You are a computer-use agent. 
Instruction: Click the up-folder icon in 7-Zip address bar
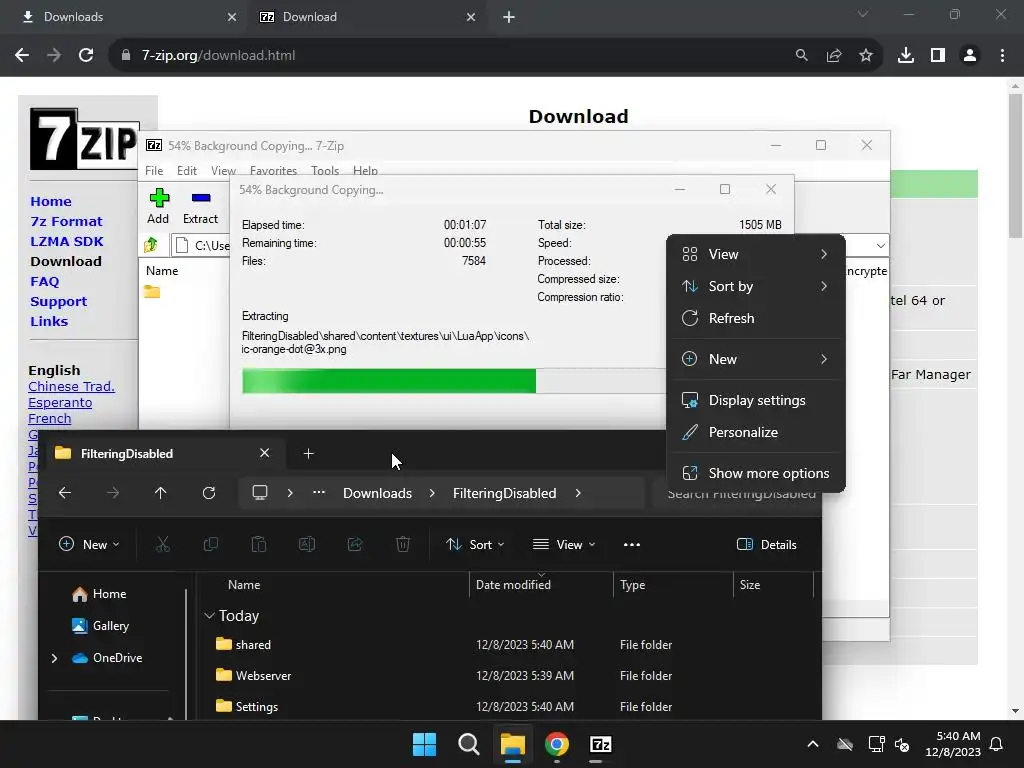click(x=151, y=245)
